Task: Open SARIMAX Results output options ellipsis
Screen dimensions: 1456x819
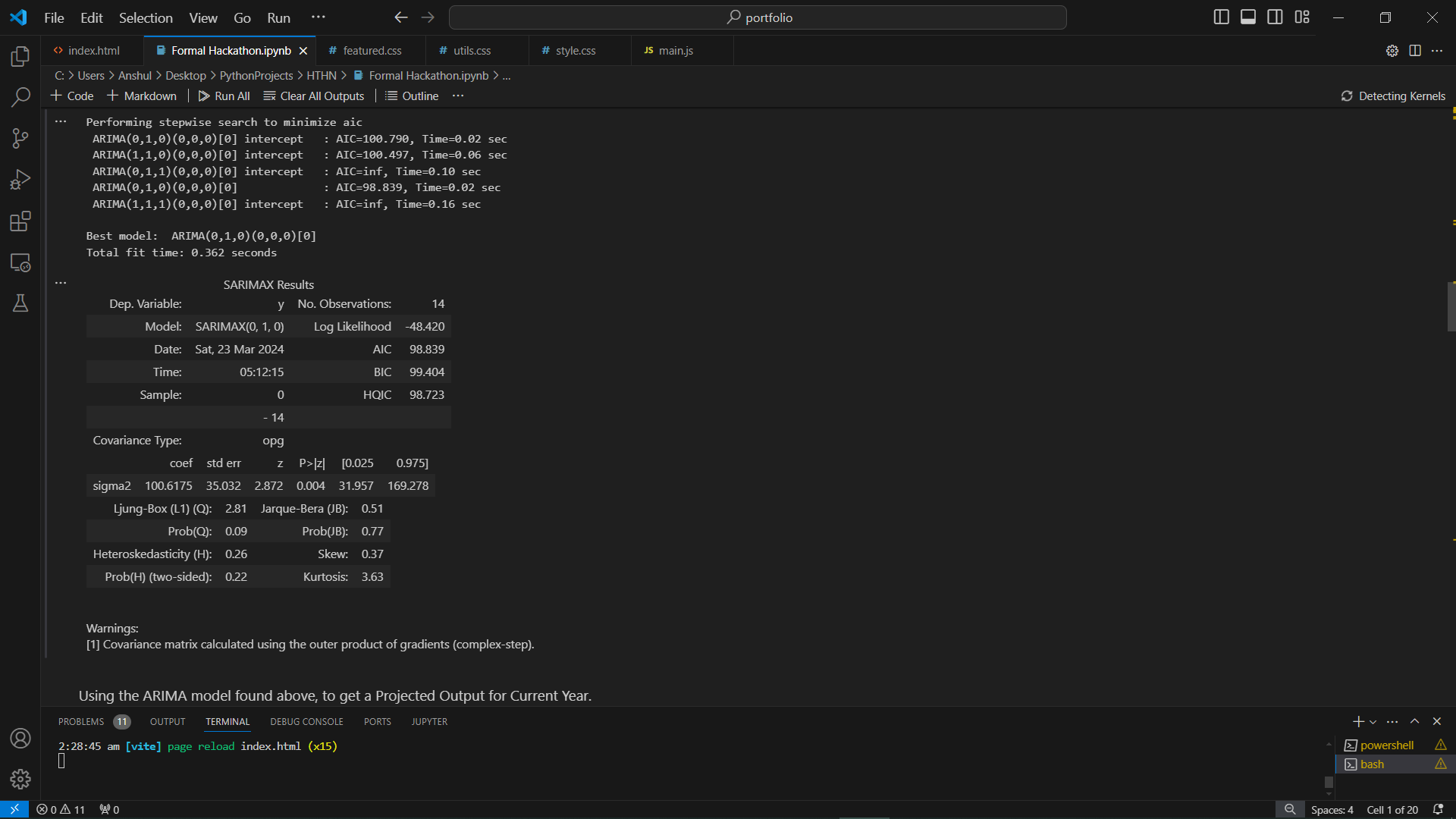Action: click(61, 284)
